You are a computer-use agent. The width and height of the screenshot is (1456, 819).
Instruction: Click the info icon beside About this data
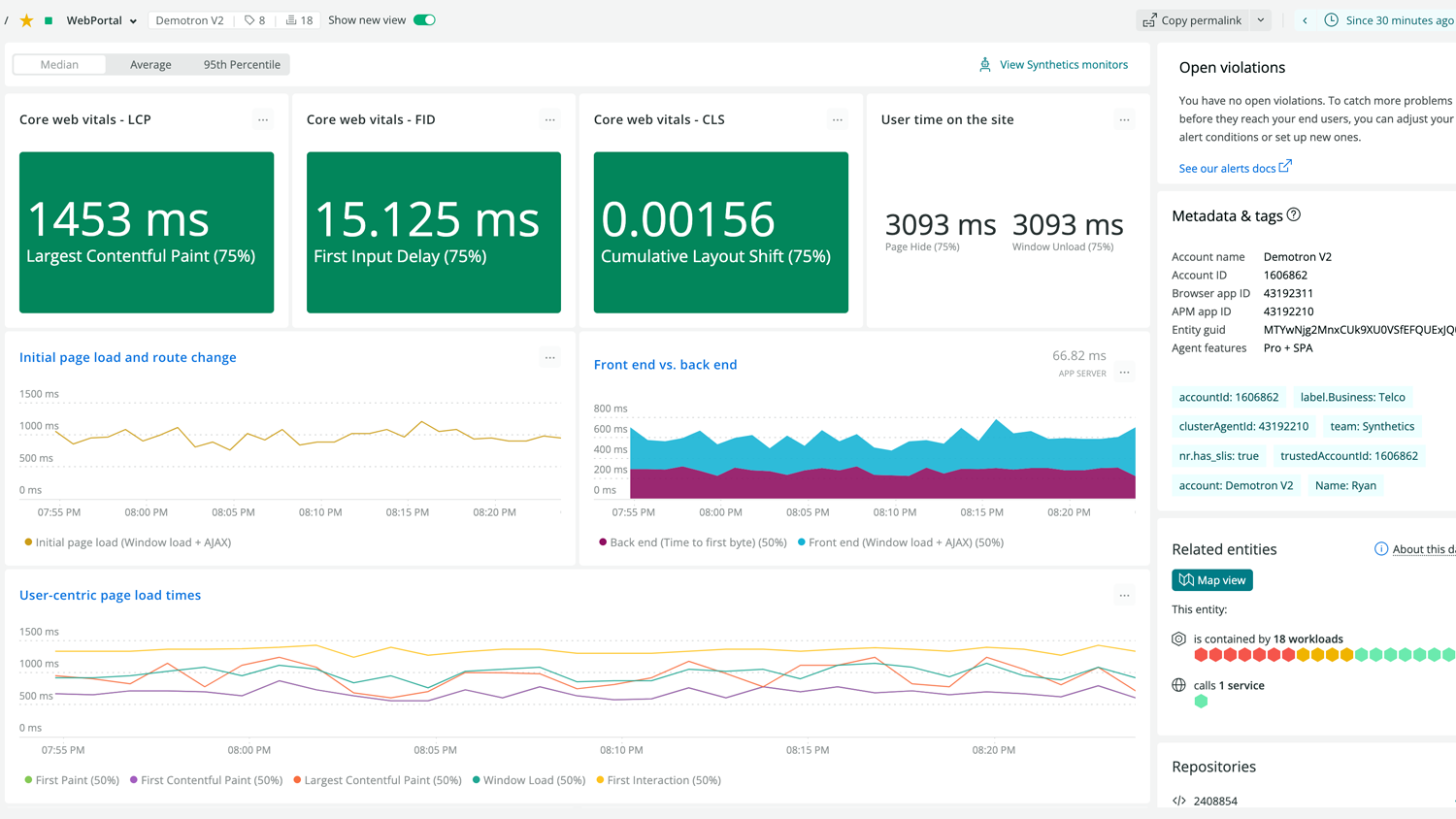pyautogui.click(x=1381, y=548)
